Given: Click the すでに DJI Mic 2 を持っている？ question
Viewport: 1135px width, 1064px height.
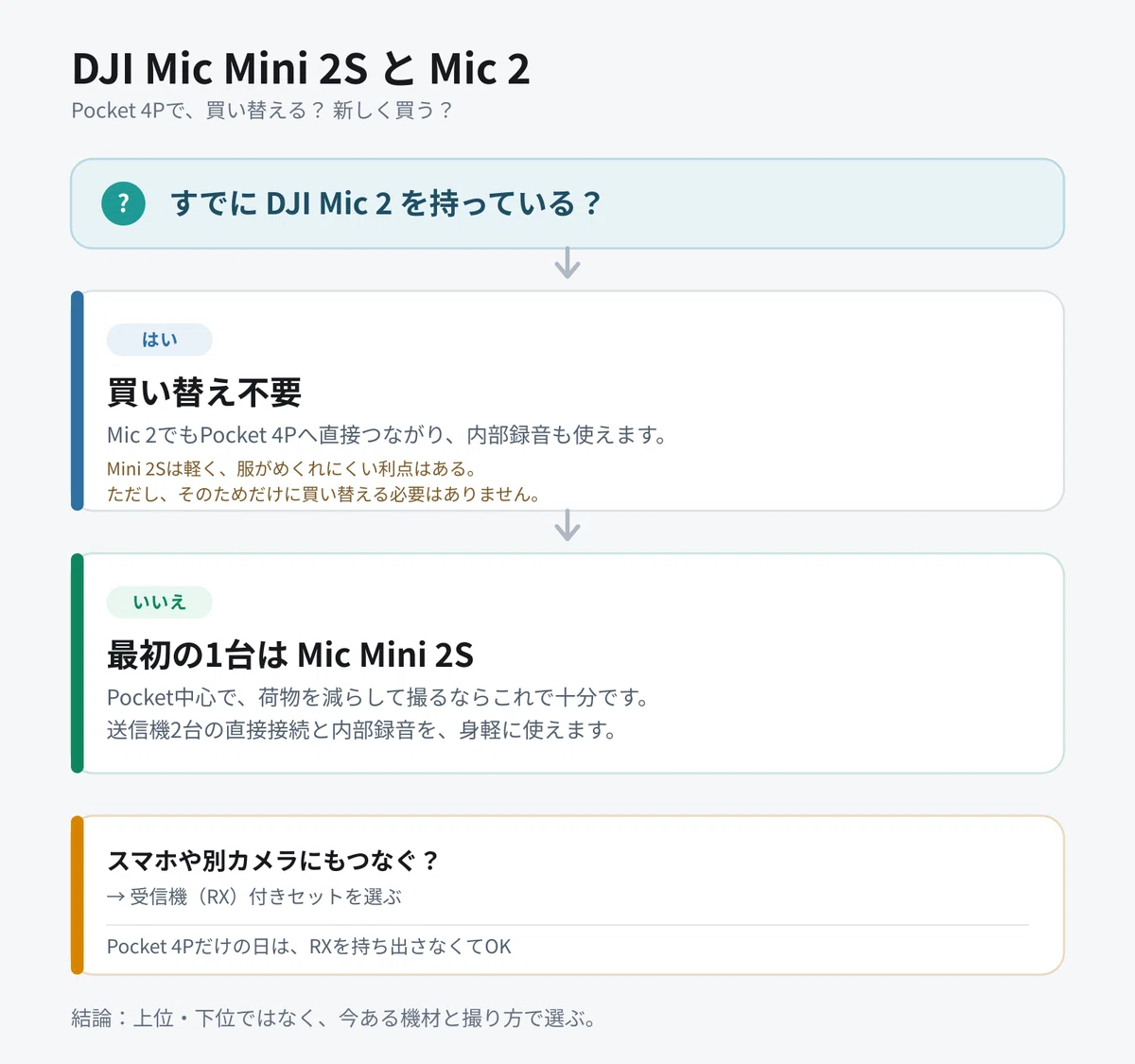Looking at the screenshot, I should (x=386, y=203).
